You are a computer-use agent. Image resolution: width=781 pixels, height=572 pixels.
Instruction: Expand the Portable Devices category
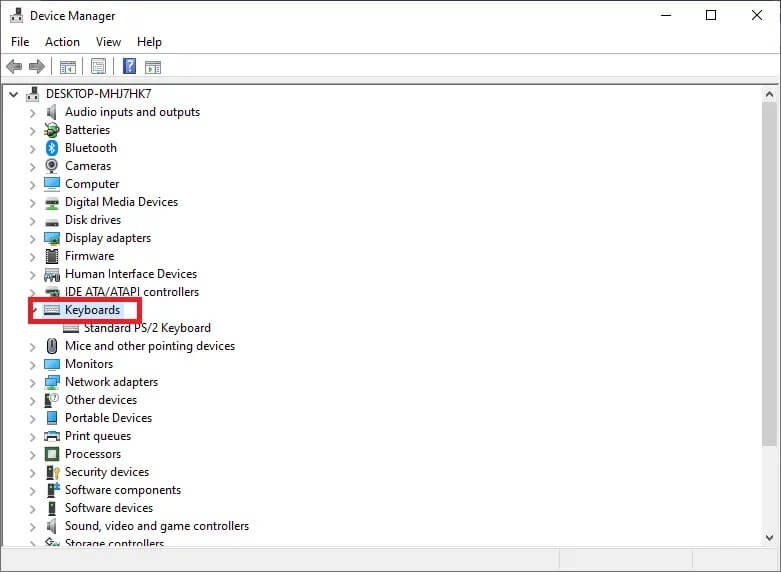[33, 419]
